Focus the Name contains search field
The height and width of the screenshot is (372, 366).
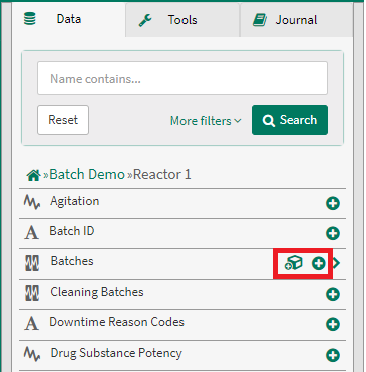point(182,78)
